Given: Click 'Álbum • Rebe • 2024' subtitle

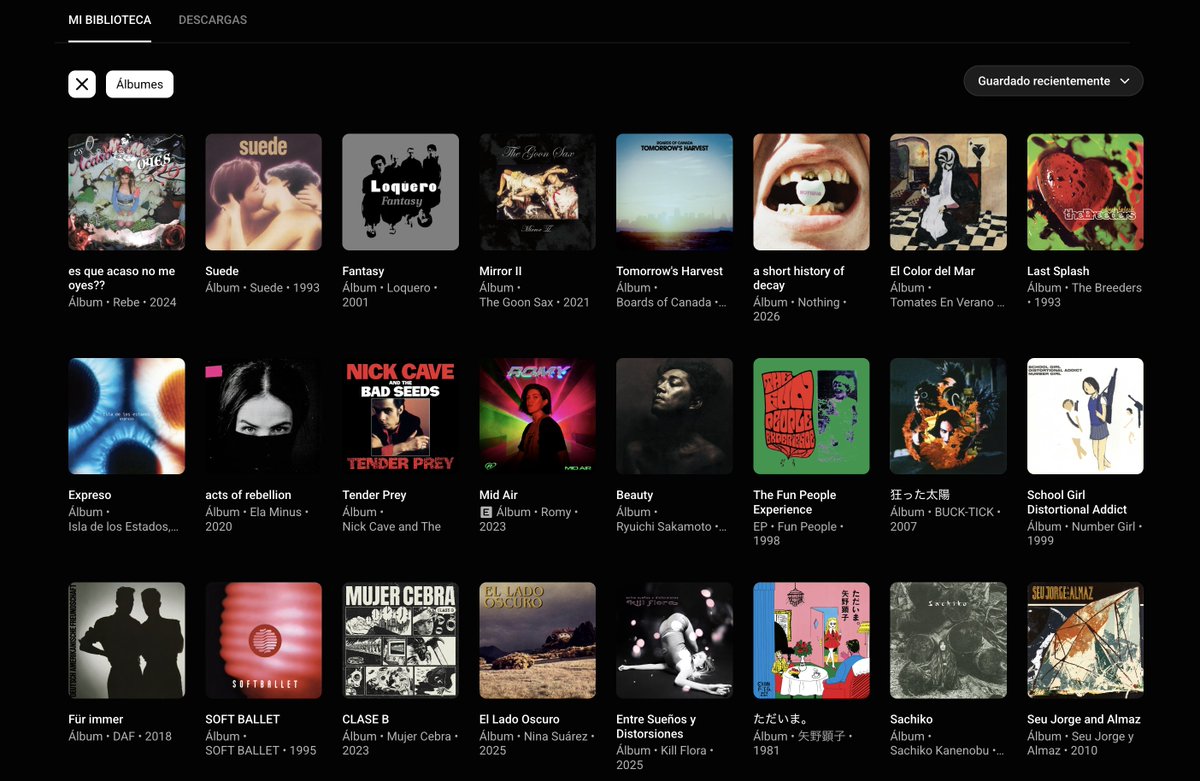Looking at the screenshot, I should [x=122, y=302].
